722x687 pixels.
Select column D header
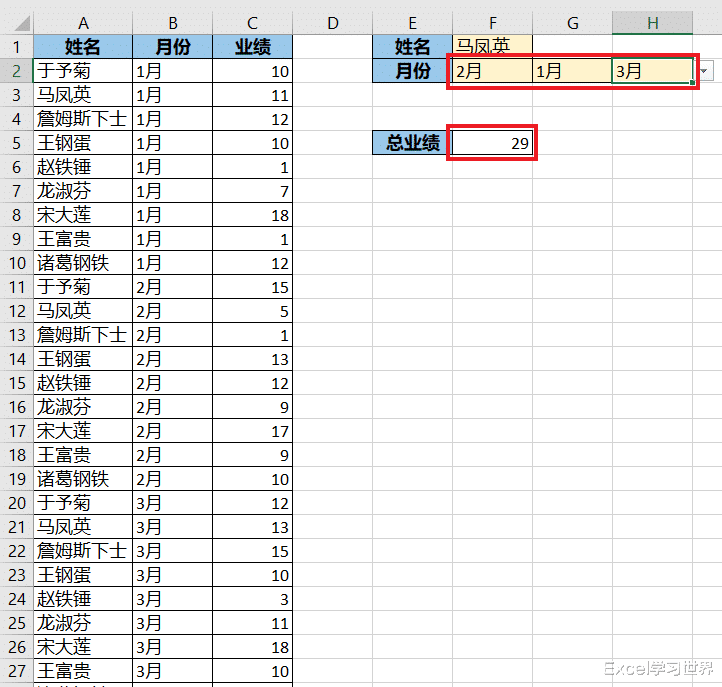click(x=332, y=23)
